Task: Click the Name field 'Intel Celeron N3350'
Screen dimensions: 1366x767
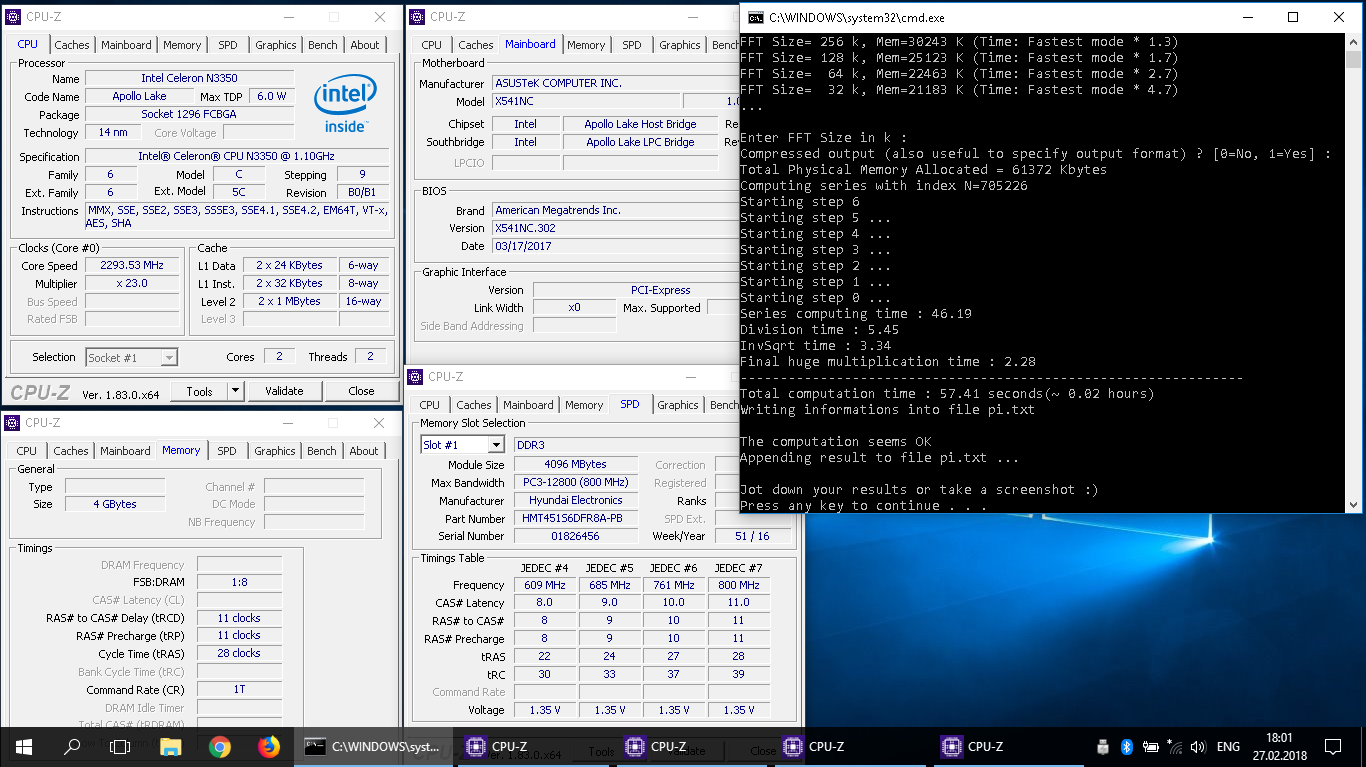Action: [189, 78]
